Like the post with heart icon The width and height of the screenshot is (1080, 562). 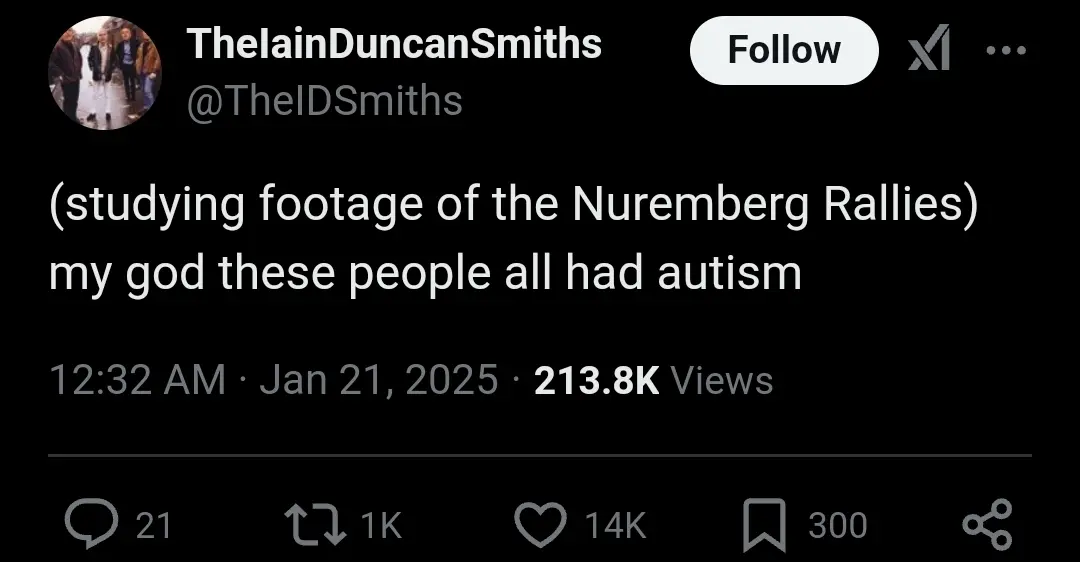click(x=541, y=525)
